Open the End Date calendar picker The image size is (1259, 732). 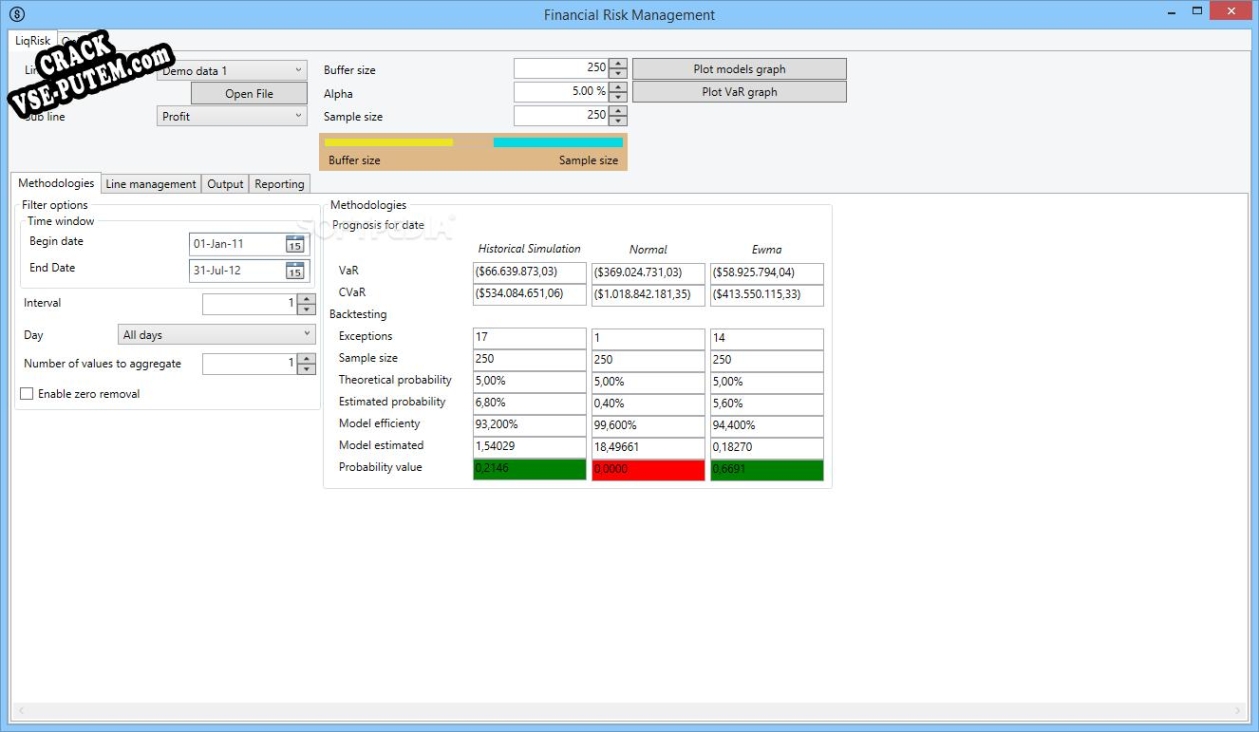pyautogui.click(x=294, y=270)
